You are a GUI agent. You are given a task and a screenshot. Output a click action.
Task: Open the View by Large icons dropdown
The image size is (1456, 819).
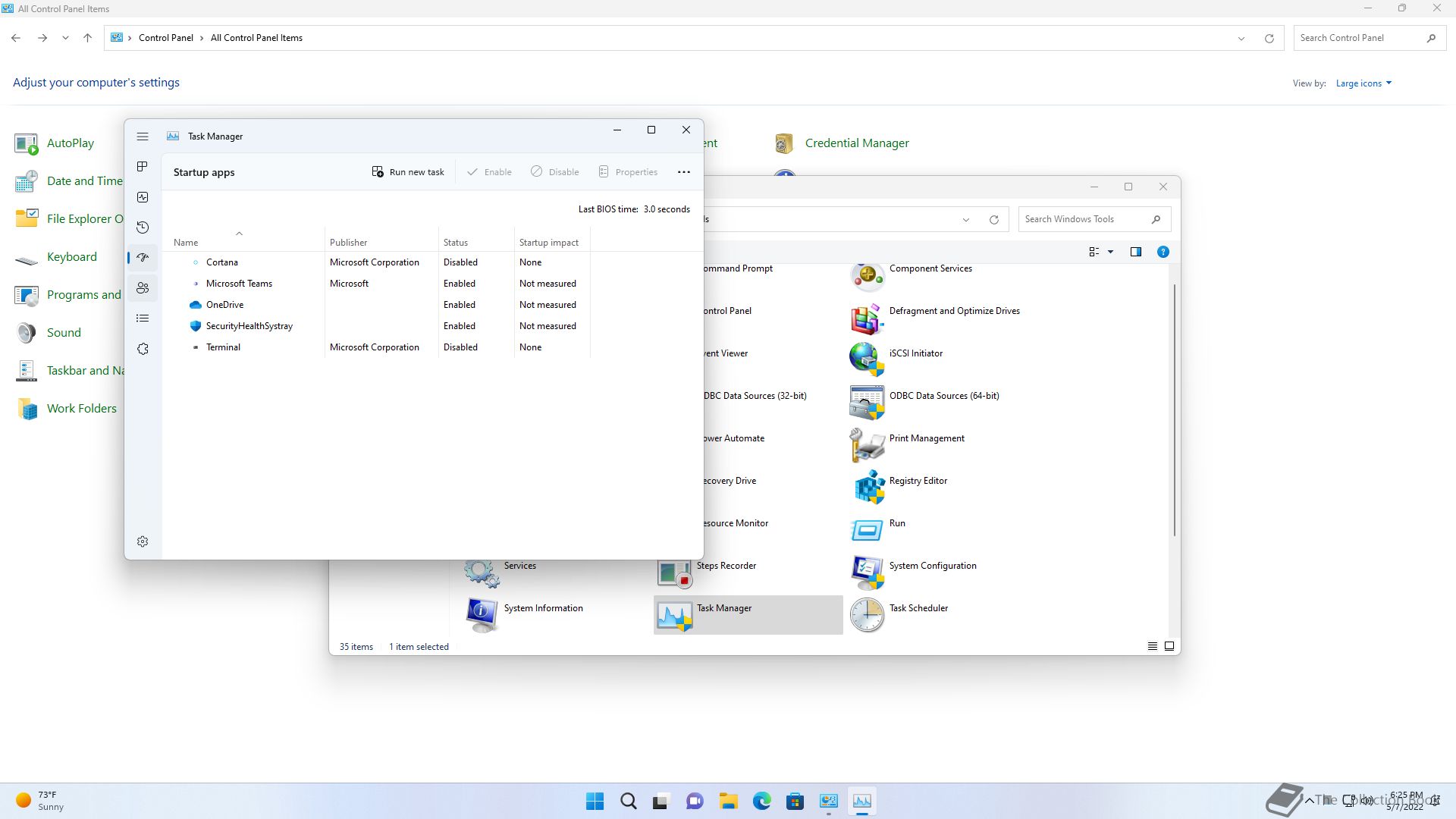(1363, 83)
